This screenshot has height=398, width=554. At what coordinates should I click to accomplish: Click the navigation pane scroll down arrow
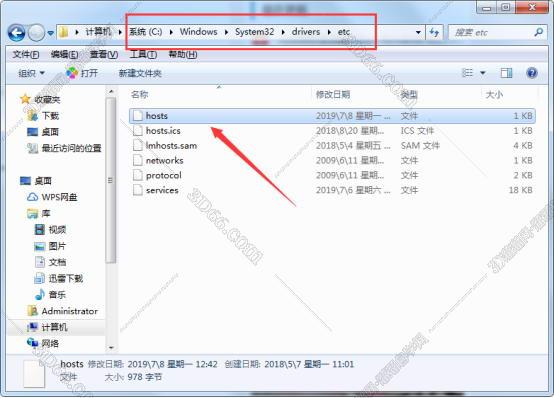[x=111, y=348]
